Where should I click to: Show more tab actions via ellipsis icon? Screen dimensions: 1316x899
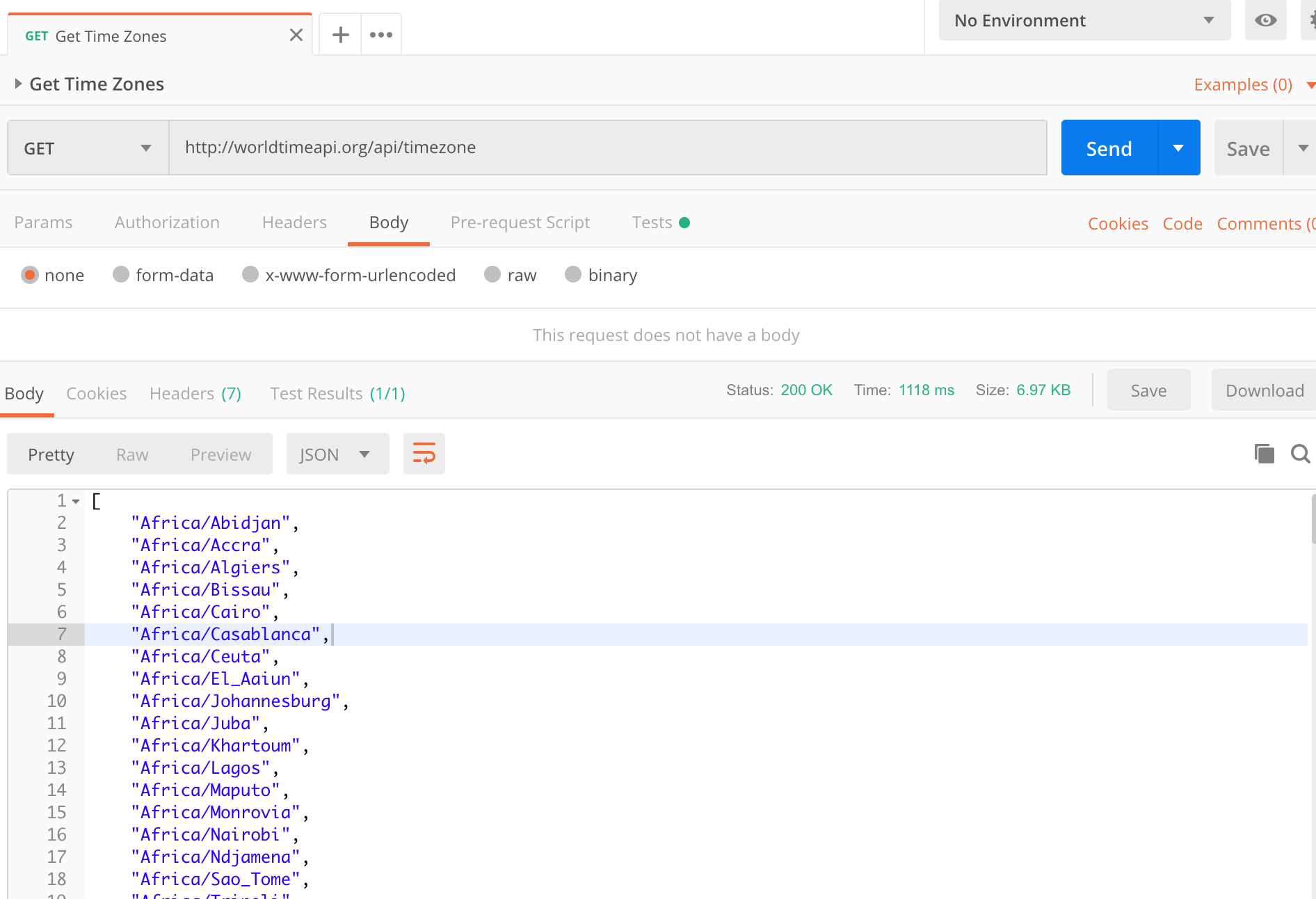pyautogui.click(x=380, y=34)
